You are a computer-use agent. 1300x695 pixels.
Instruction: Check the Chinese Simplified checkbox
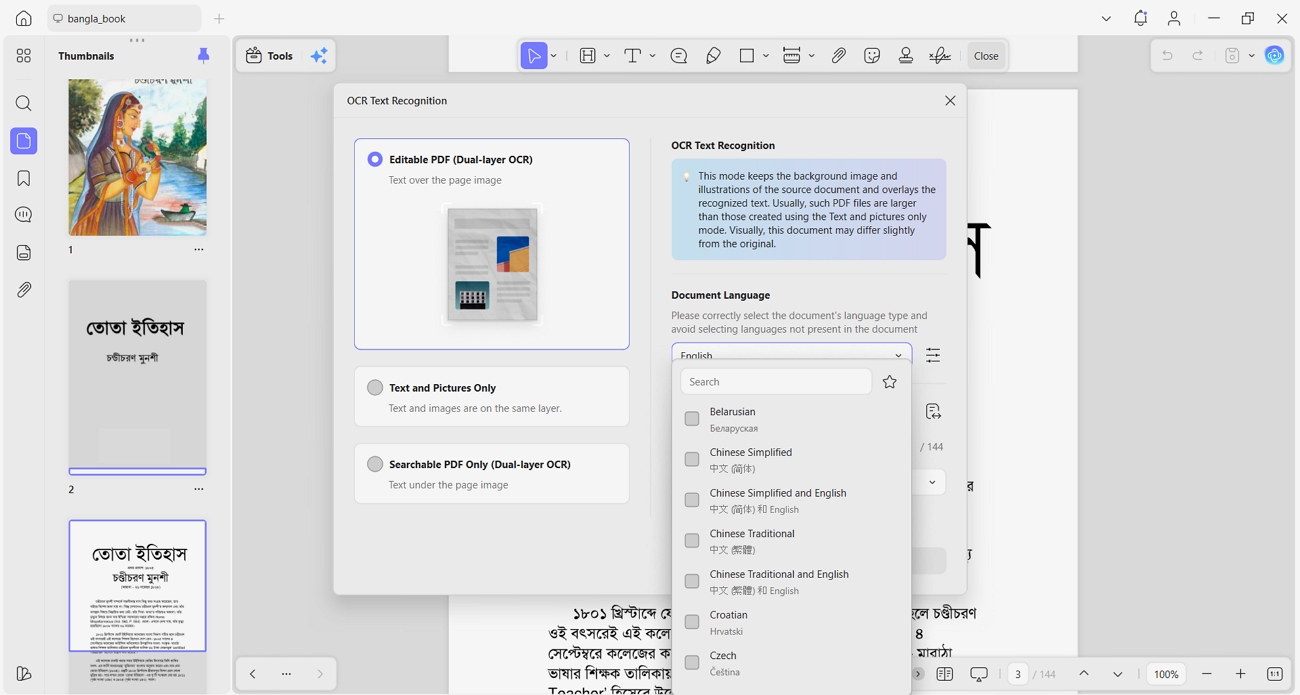tap(692, 460)
